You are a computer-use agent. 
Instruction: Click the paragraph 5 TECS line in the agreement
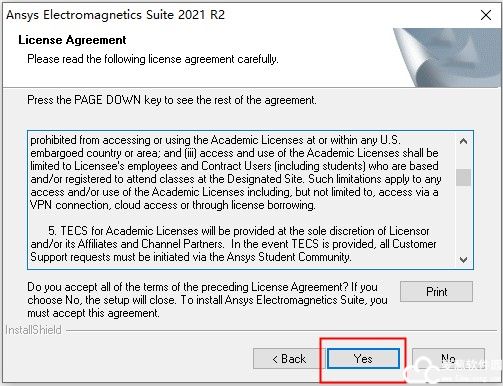[239, 231]
